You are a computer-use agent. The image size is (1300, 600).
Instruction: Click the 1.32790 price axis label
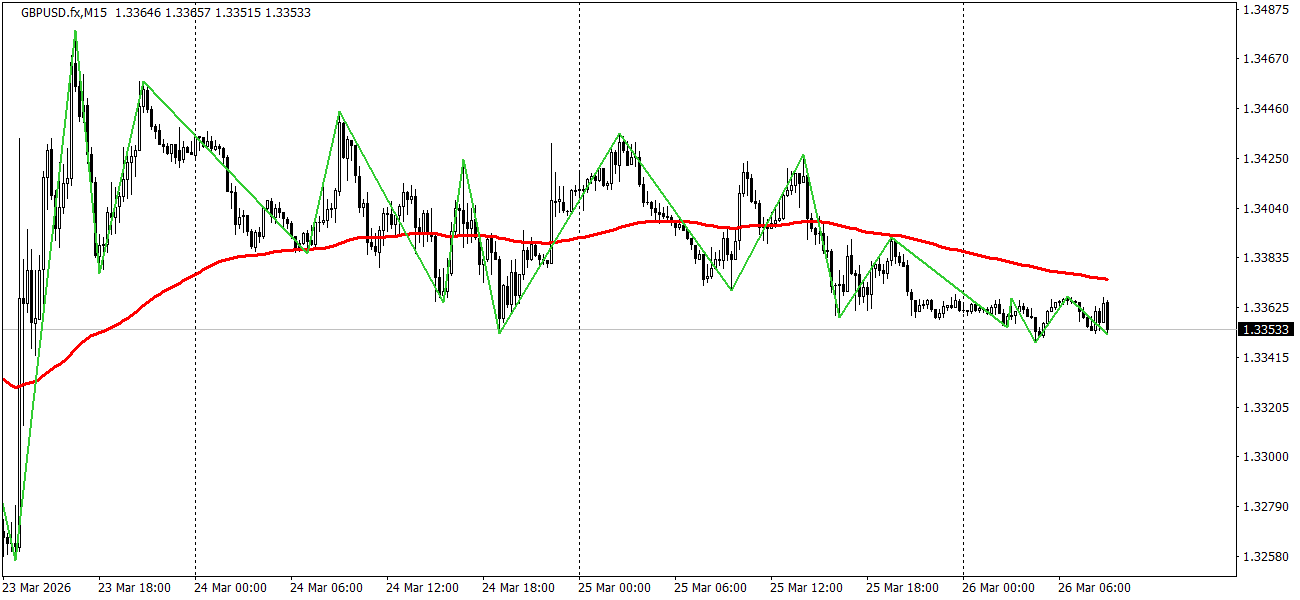1264,507
